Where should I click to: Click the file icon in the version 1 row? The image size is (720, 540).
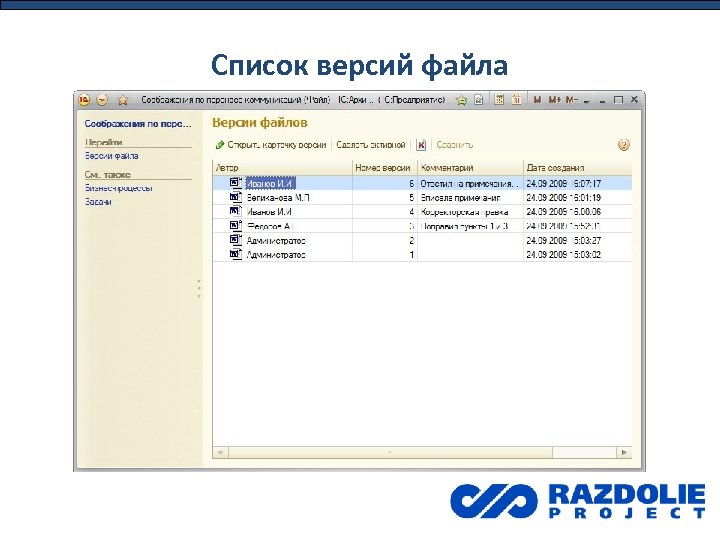236,254
